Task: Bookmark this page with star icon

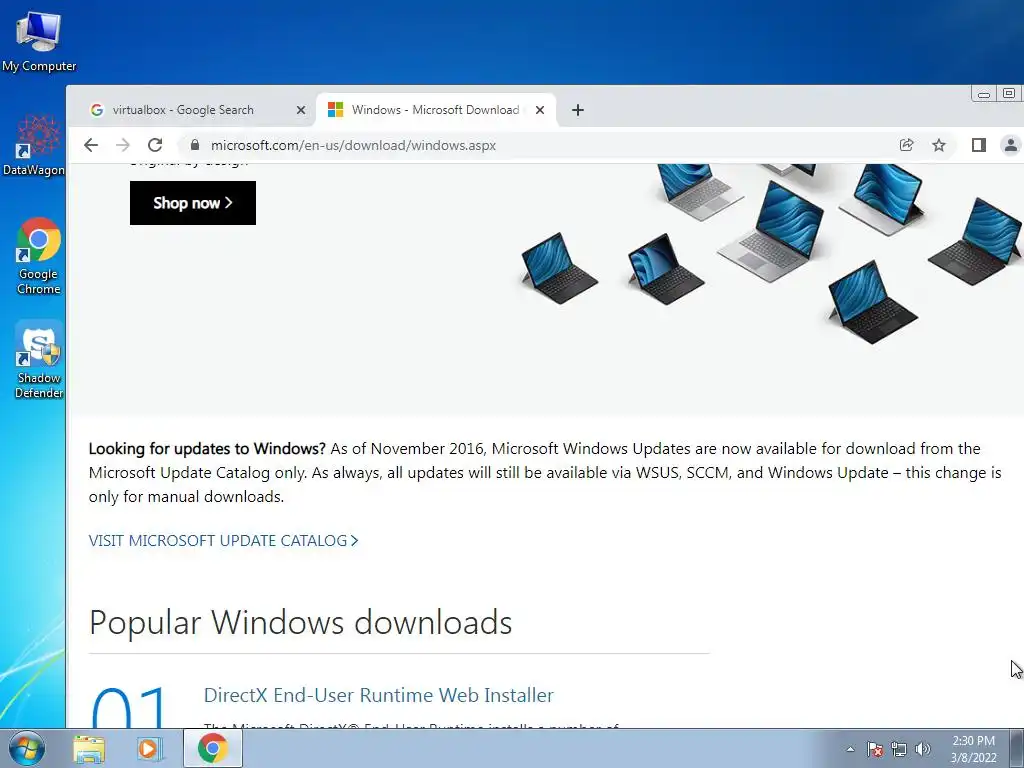Action: (939, 145)
